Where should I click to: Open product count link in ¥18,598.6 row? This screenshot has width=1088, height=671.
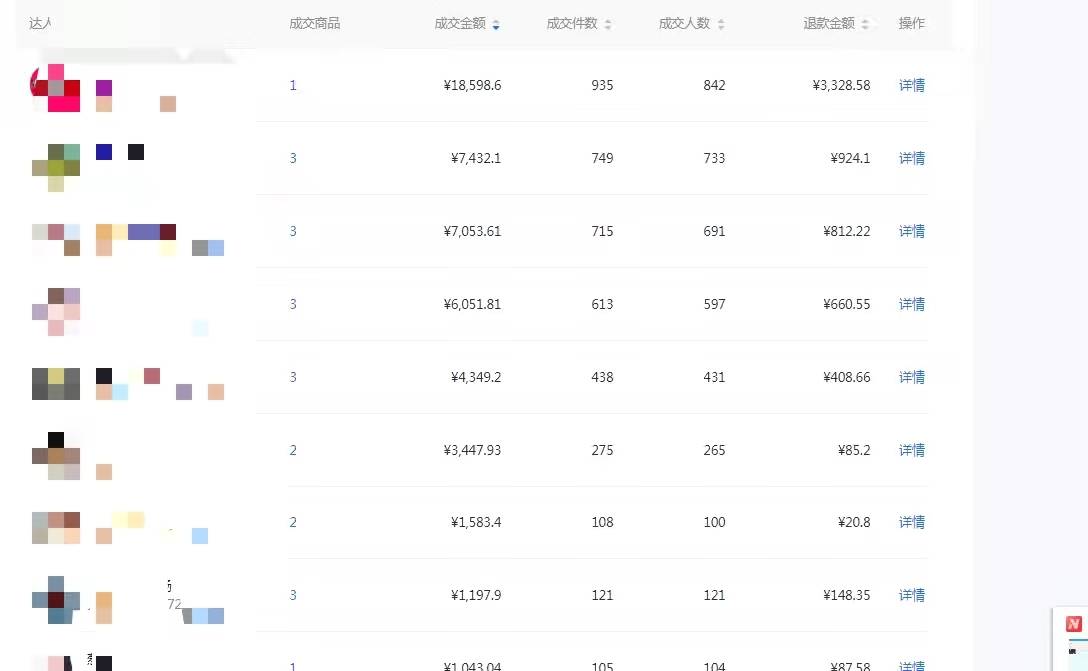pos(293,85)
